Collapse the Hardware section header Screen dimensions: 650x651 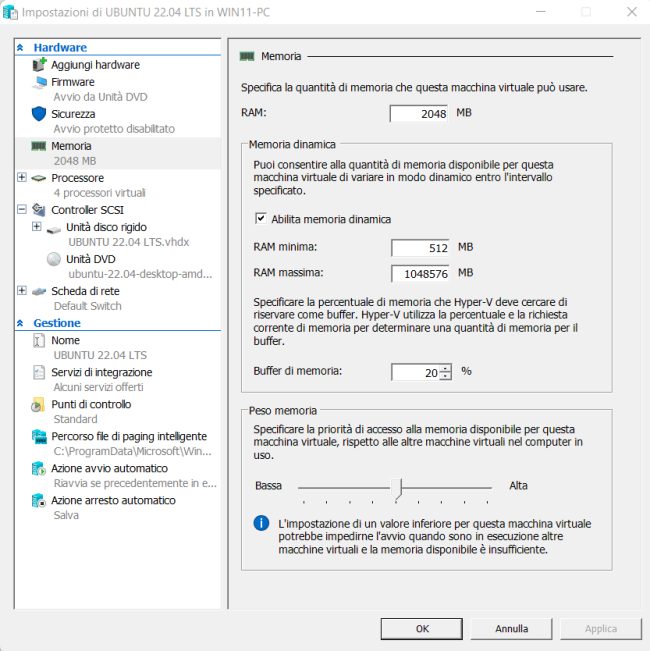pyautogui.click(x=21, y=48)
